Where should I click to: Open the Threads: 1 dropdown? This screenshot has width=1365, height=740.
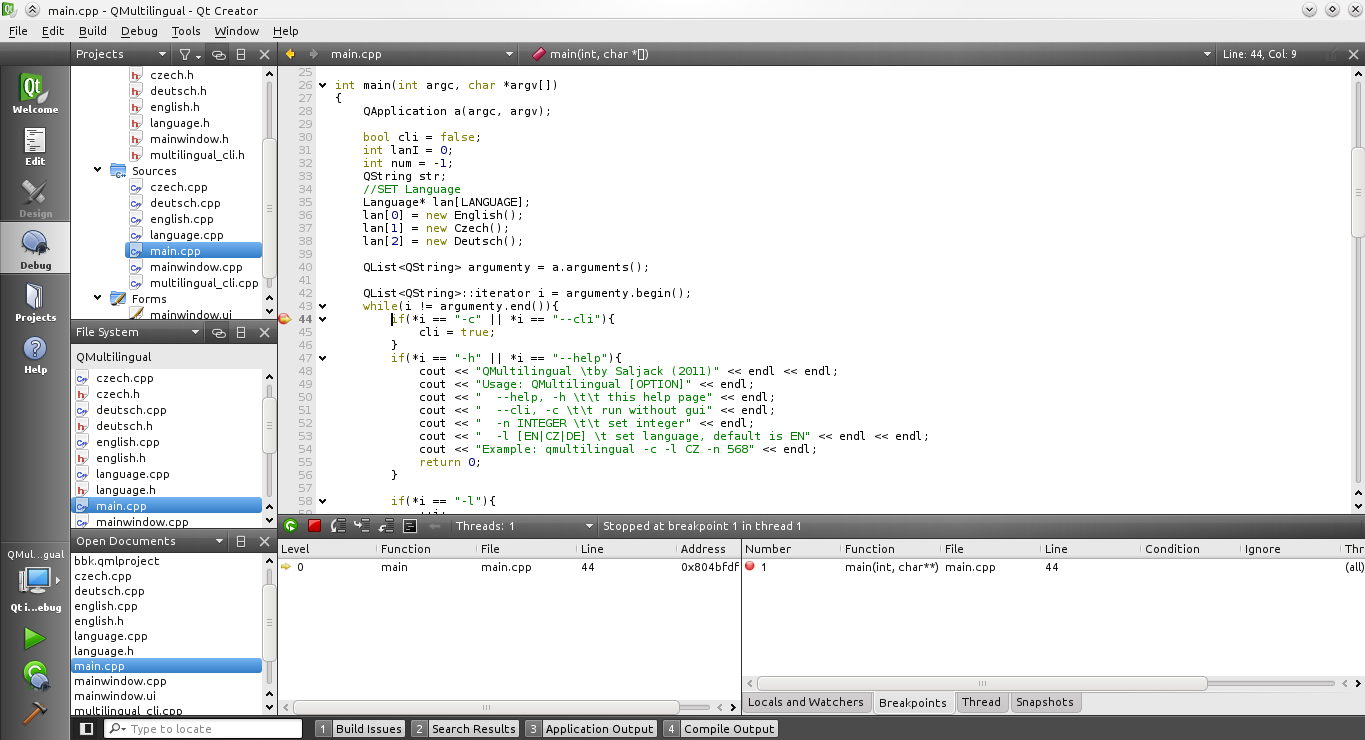[x=523, y=526]
